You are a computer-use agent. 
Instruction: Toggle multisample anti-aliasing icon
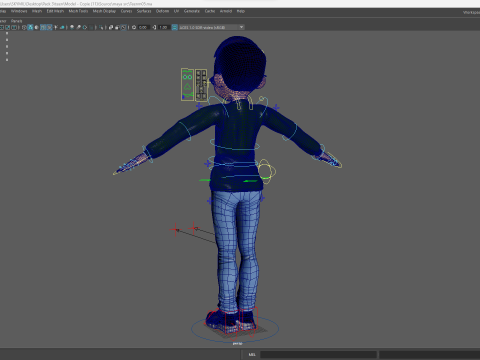pos(85,27)
